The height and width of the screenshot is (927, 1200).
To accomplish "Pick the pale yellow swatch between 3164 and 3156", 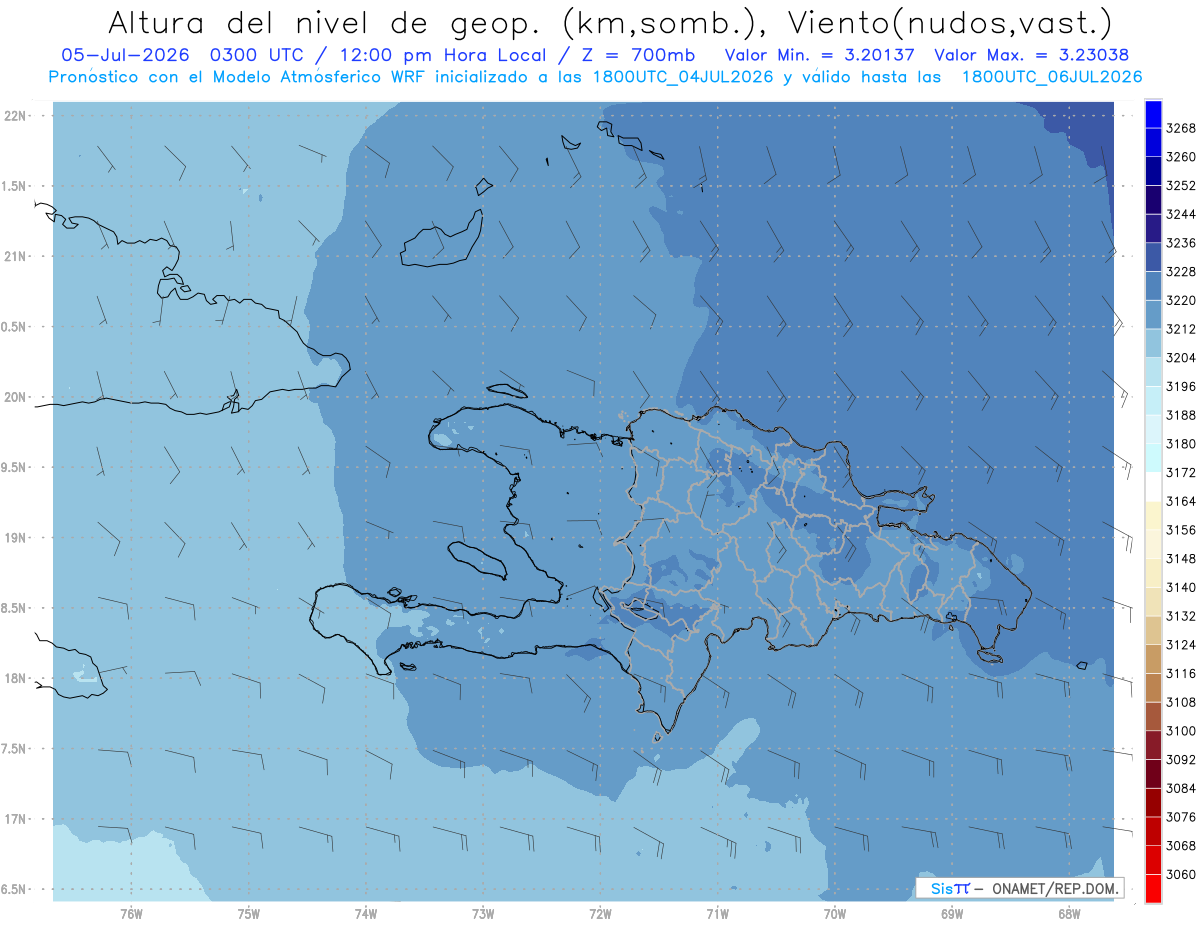I will pos(1153,515).
